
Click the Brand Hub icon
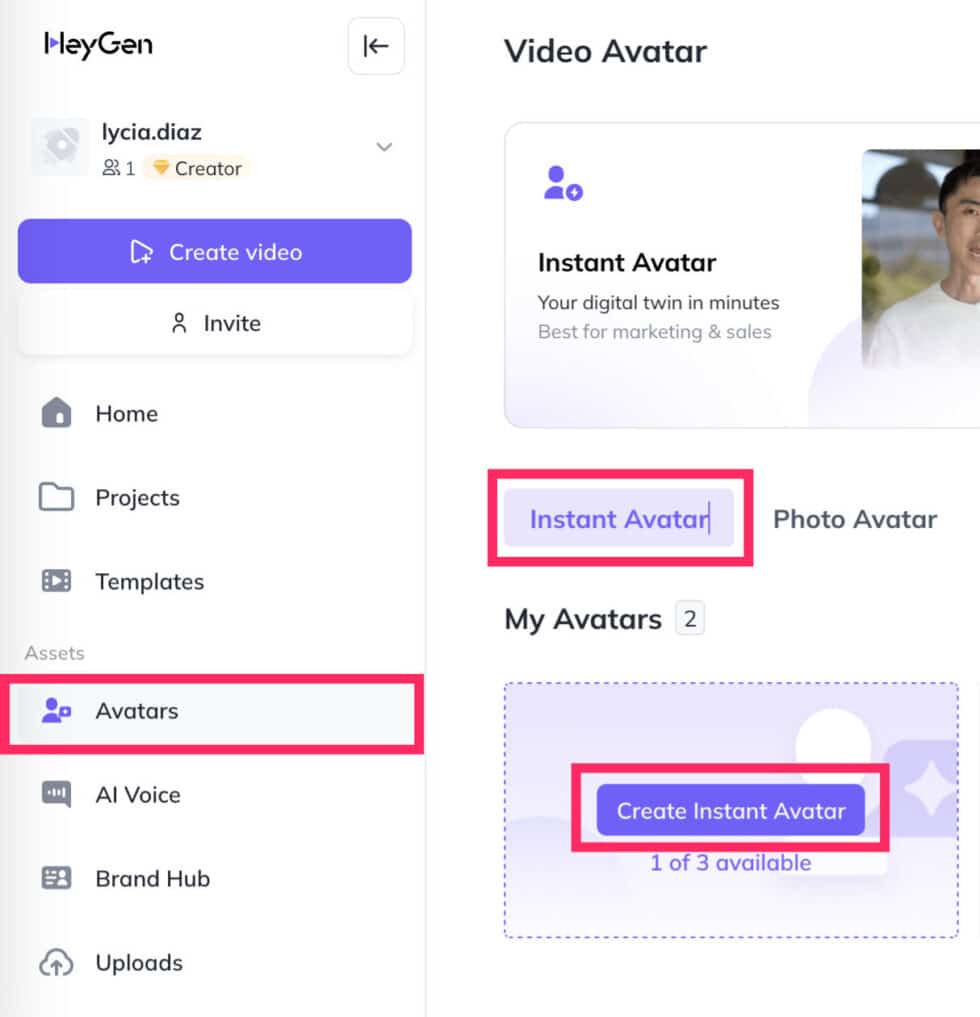point(57,879)
